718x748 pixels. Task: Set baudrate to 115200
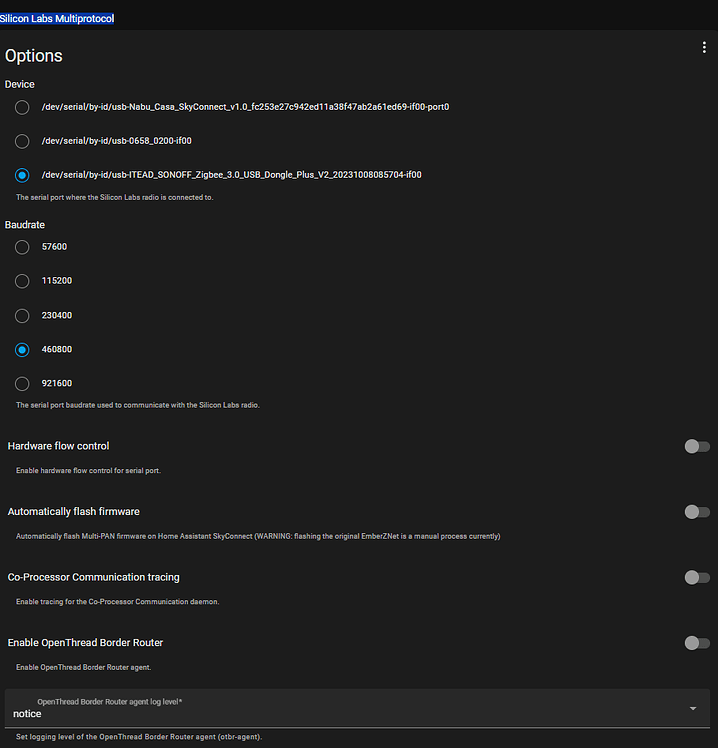click(x=22, y=281)
